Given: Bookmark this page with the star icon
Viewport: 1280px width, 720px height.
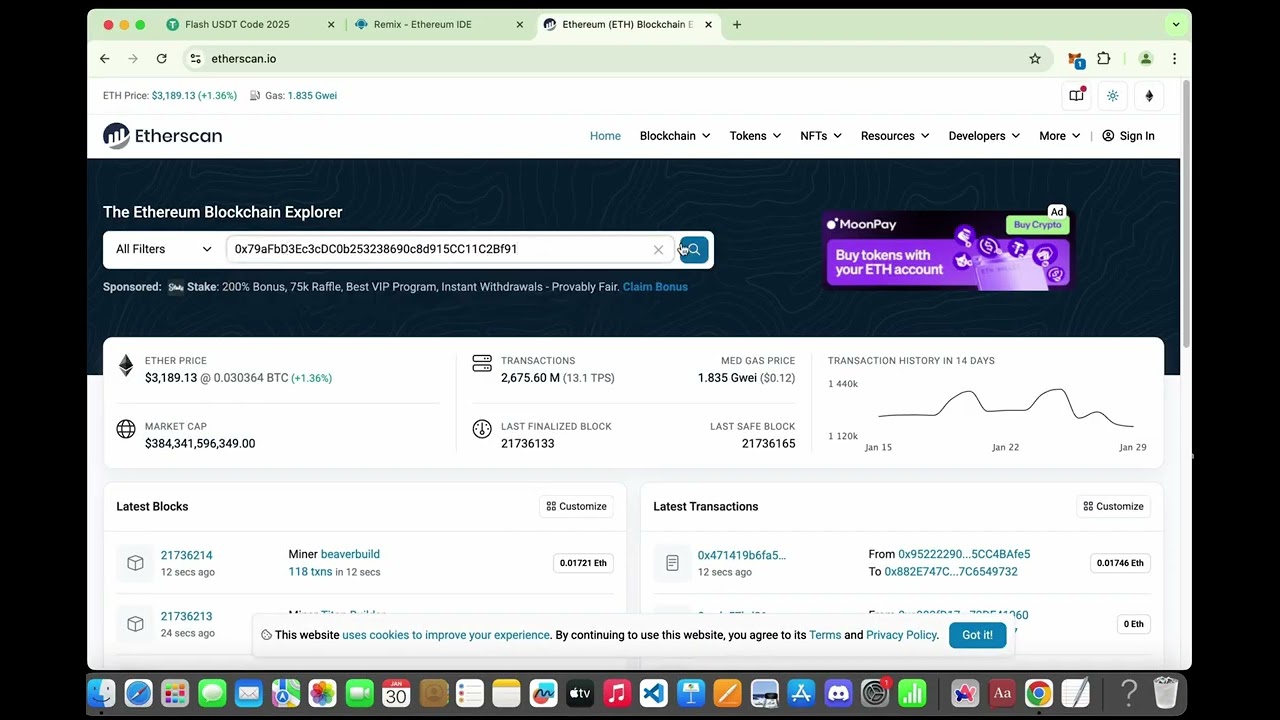Looking at the screenshot, I should point(1035,59).
